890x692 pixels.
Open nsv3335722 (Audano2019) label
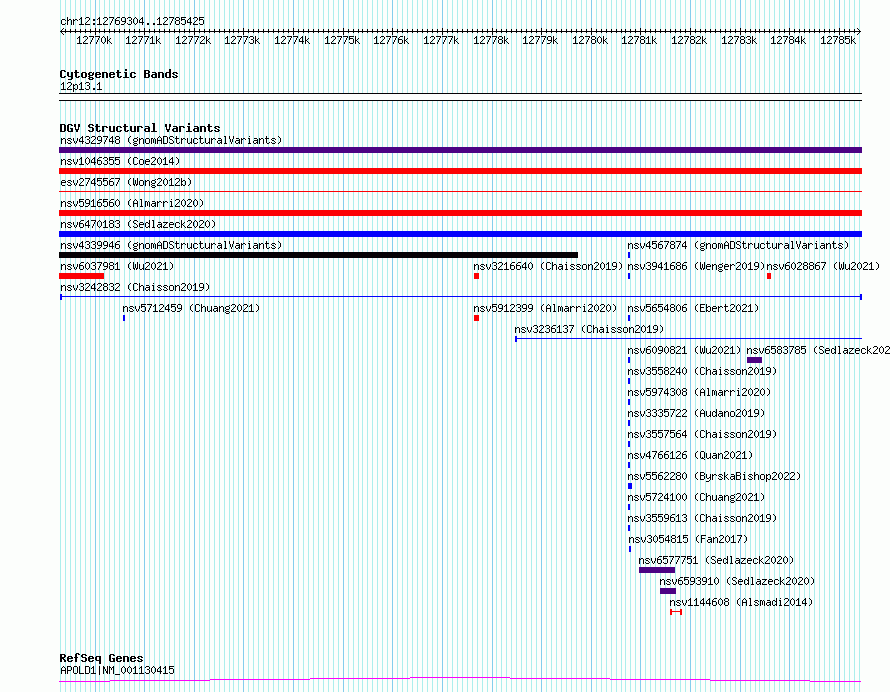tap(696, 413)
